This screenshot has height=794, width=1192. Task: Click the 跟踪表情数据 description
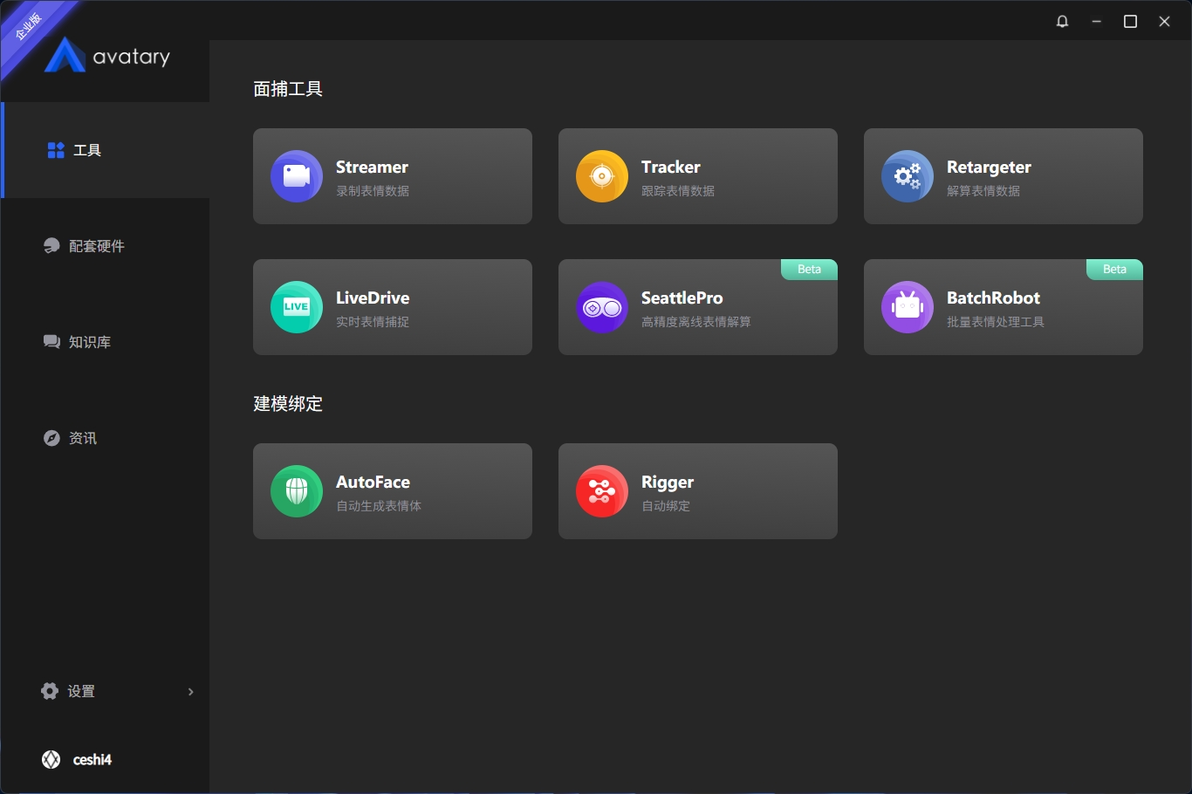click(677, 191)
